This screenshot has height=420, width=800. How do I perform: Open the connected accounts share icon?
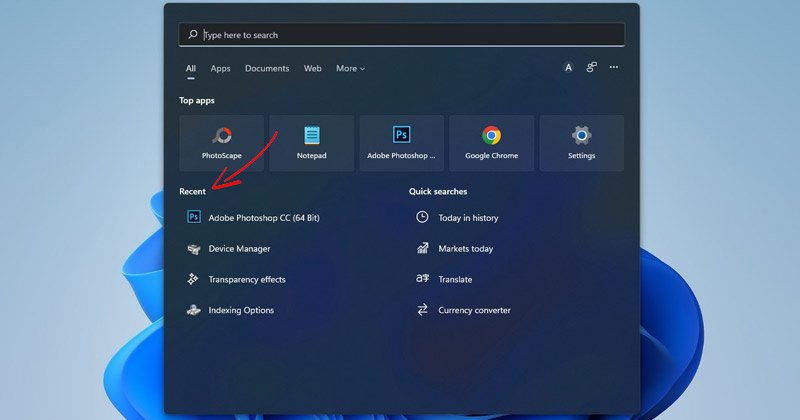(591, 67)
